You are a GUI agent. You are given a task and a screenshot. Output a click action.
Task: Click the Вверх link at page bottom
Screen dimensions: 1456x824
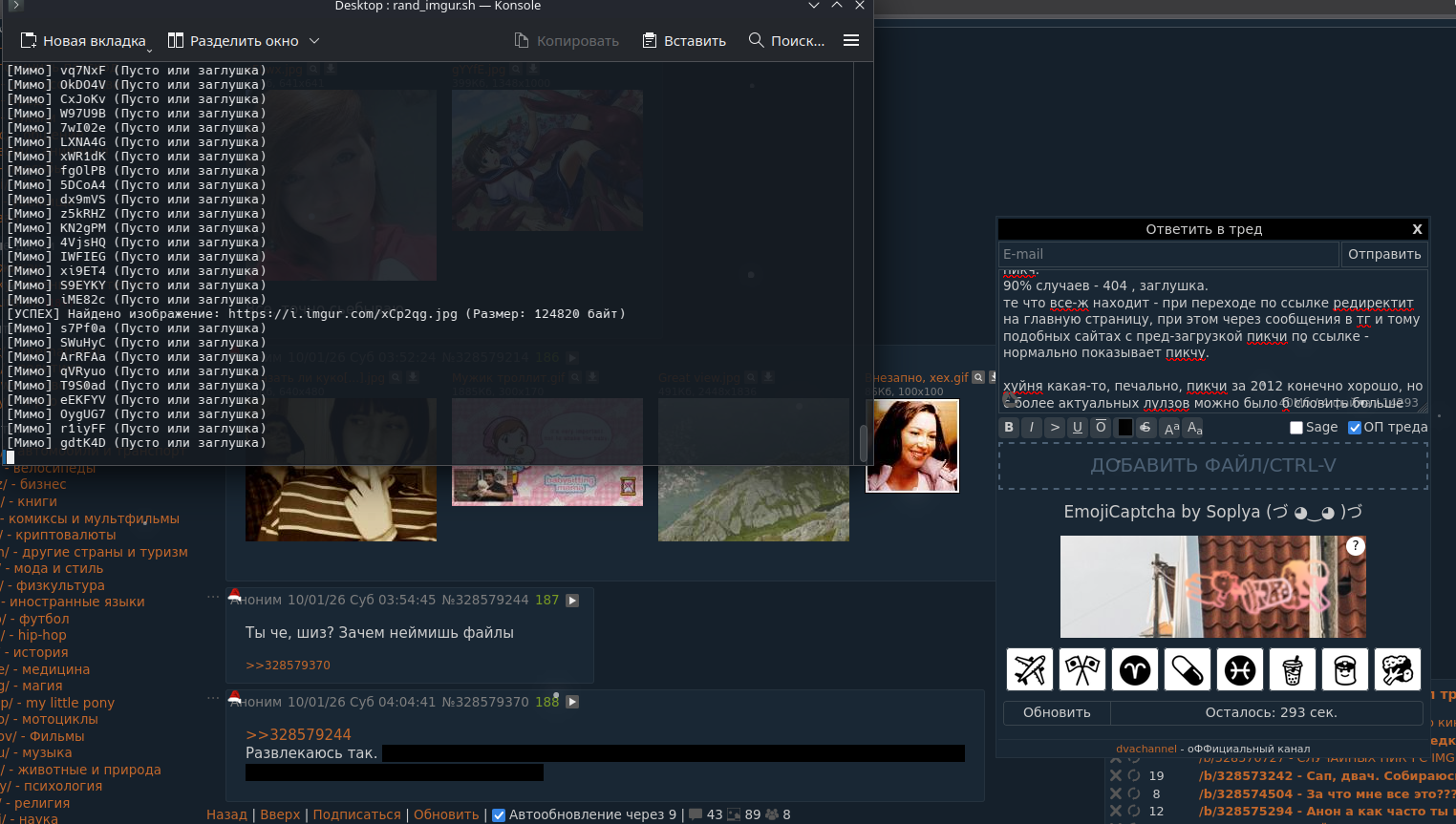[x=280, y=815]
